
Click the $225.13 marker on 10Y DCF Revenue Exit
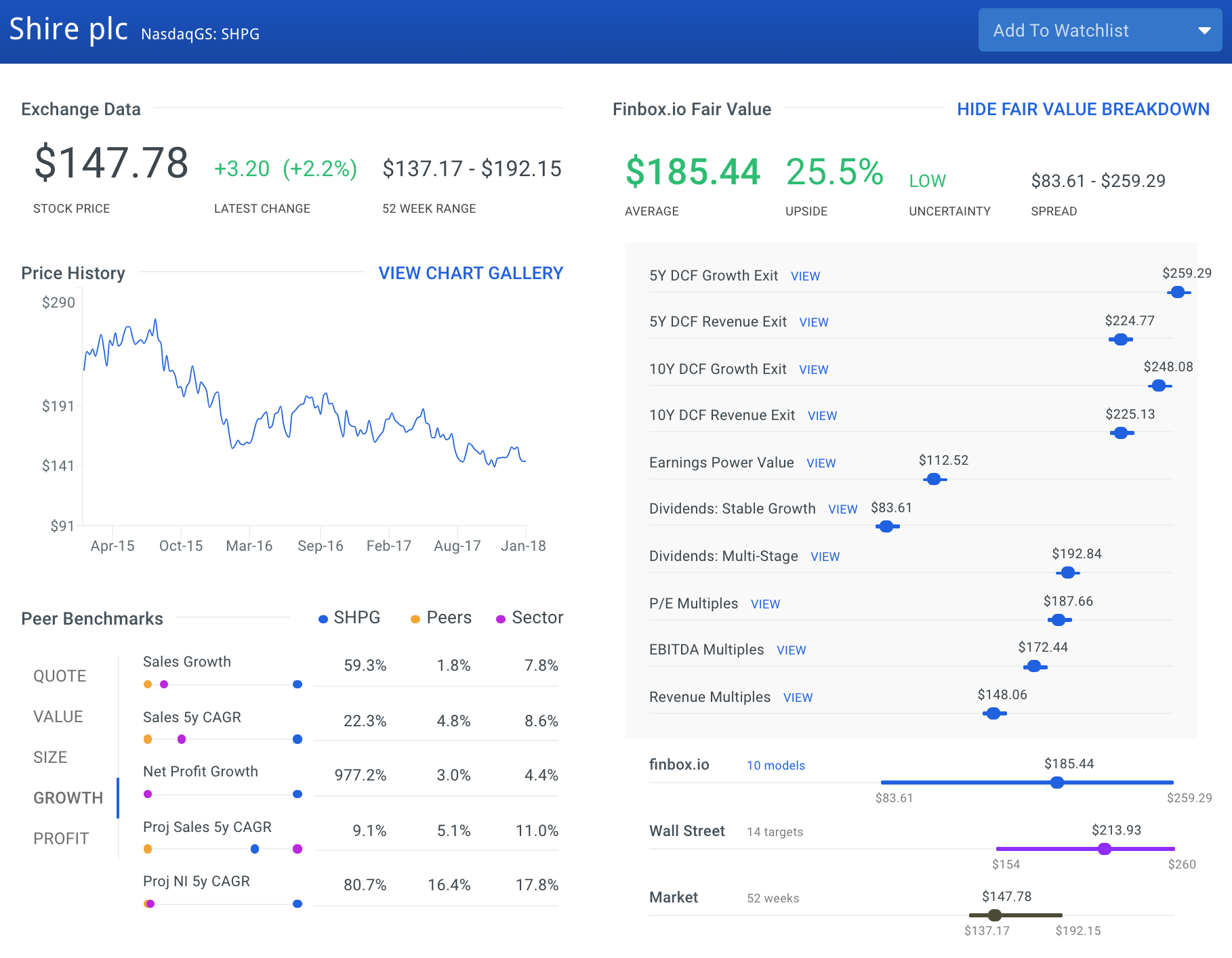pos(1121,432)
